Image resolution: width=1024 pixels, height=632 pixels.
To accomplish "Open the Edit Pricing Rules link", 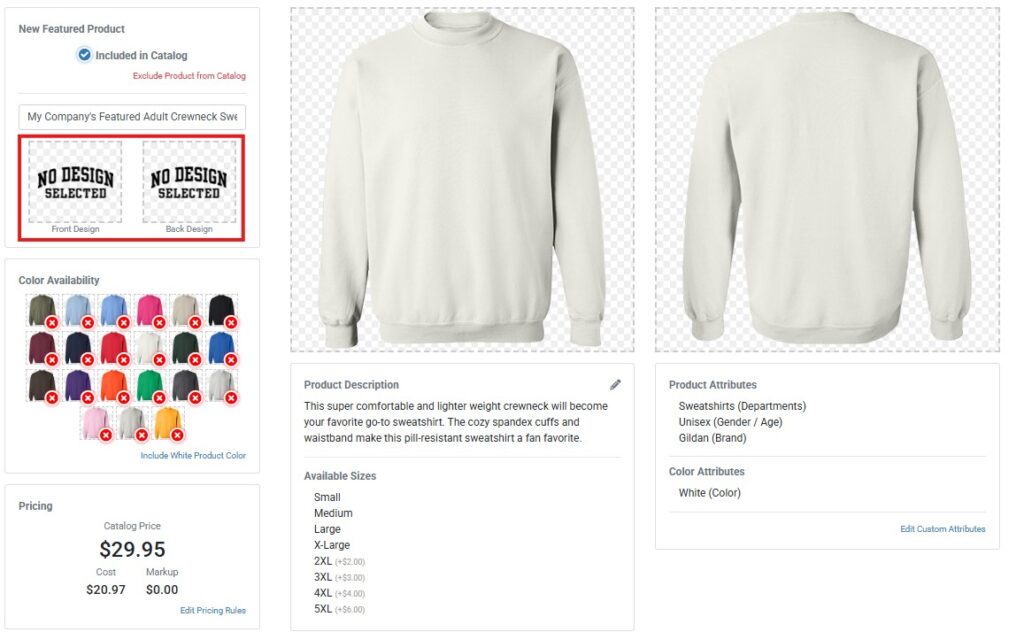I will pyautogui.click(x=213, y=610).
